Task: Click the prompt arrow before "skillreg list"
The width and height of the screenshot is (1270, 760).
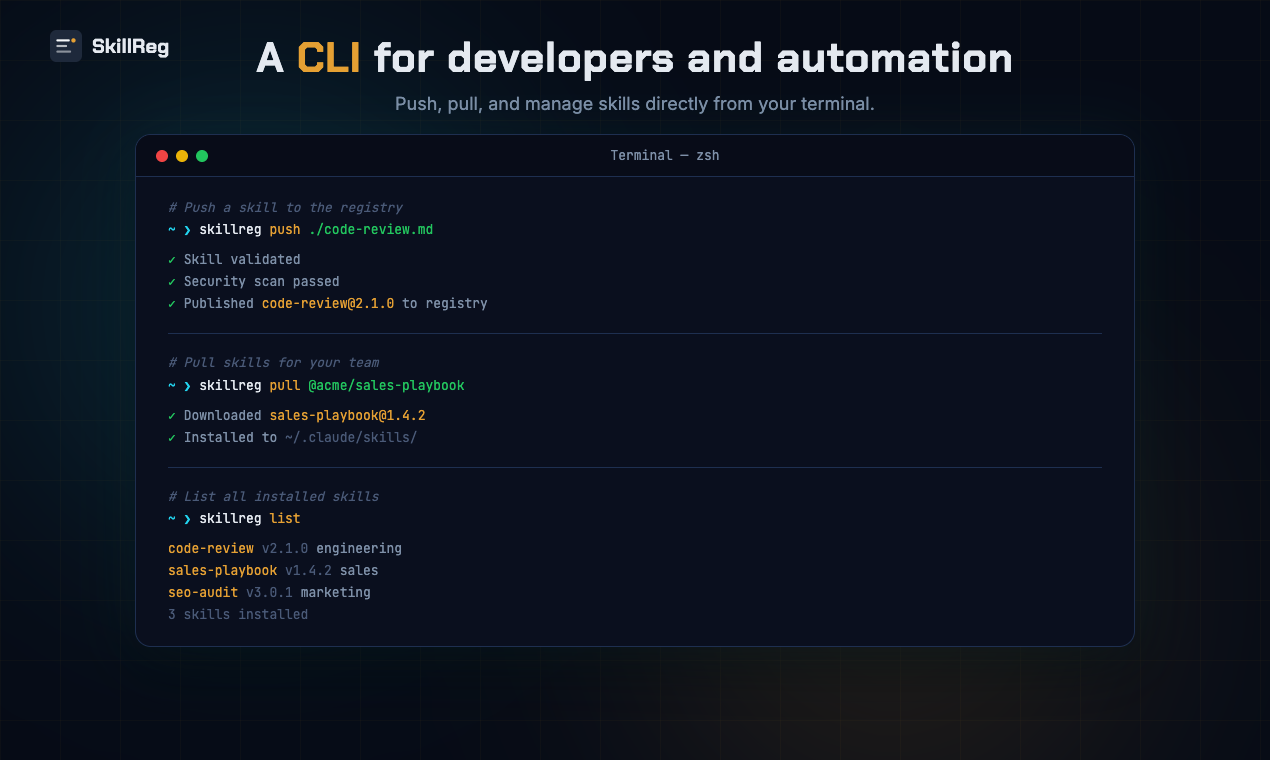Action: point(187,519)
